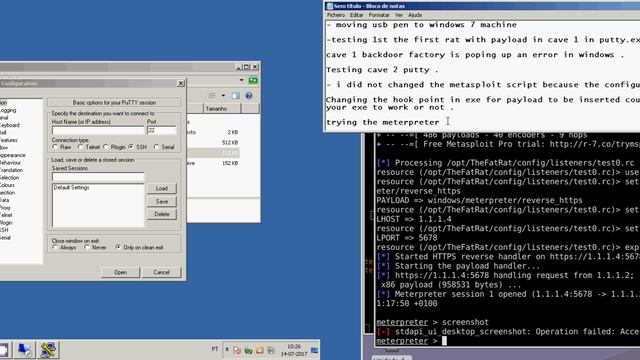Select the file row showing 152 KB
Viewport: 640px width, 360px height.
pos(213,163)
